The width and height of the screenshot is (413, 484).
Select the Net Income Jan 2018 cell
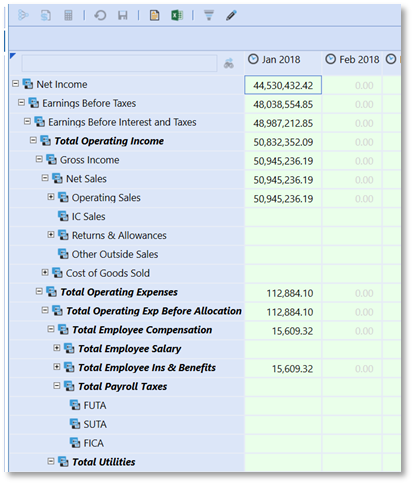click(x=283, y=85)
